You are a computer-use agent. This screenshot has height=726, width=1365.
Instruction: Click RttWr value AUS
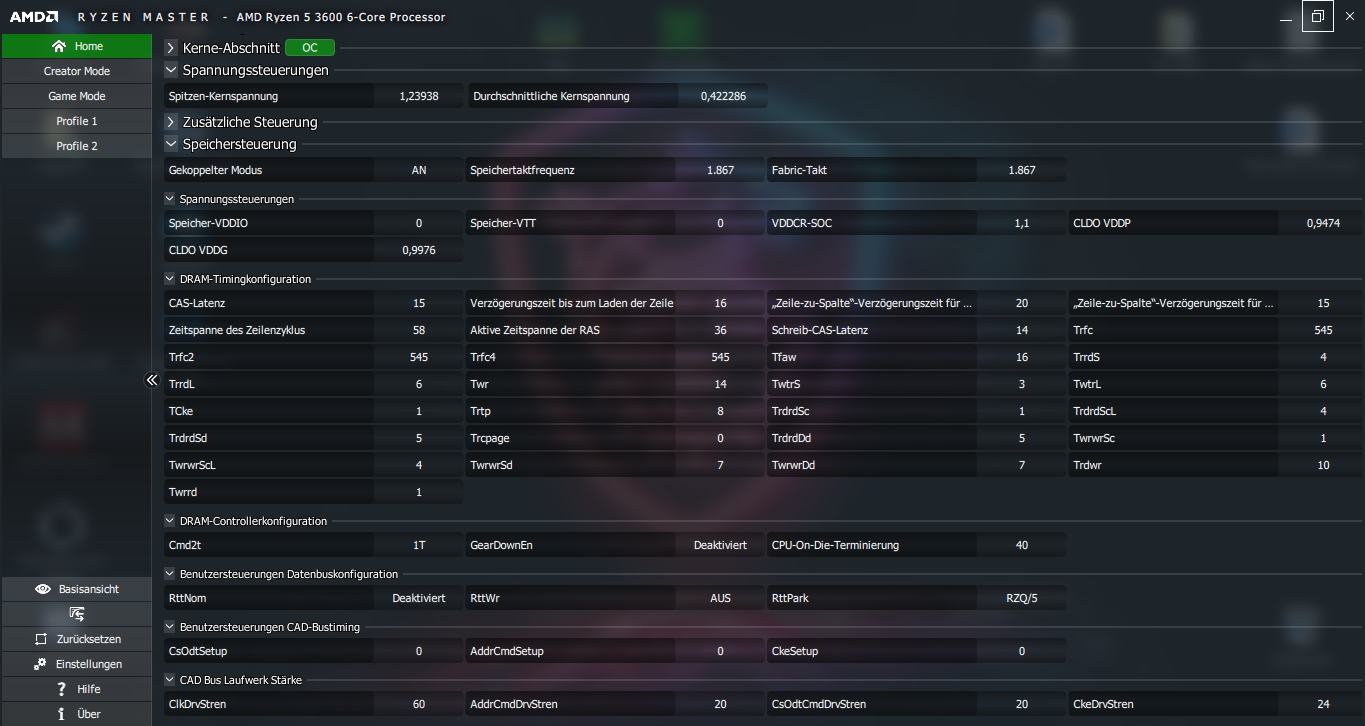[x=720, y=598]
